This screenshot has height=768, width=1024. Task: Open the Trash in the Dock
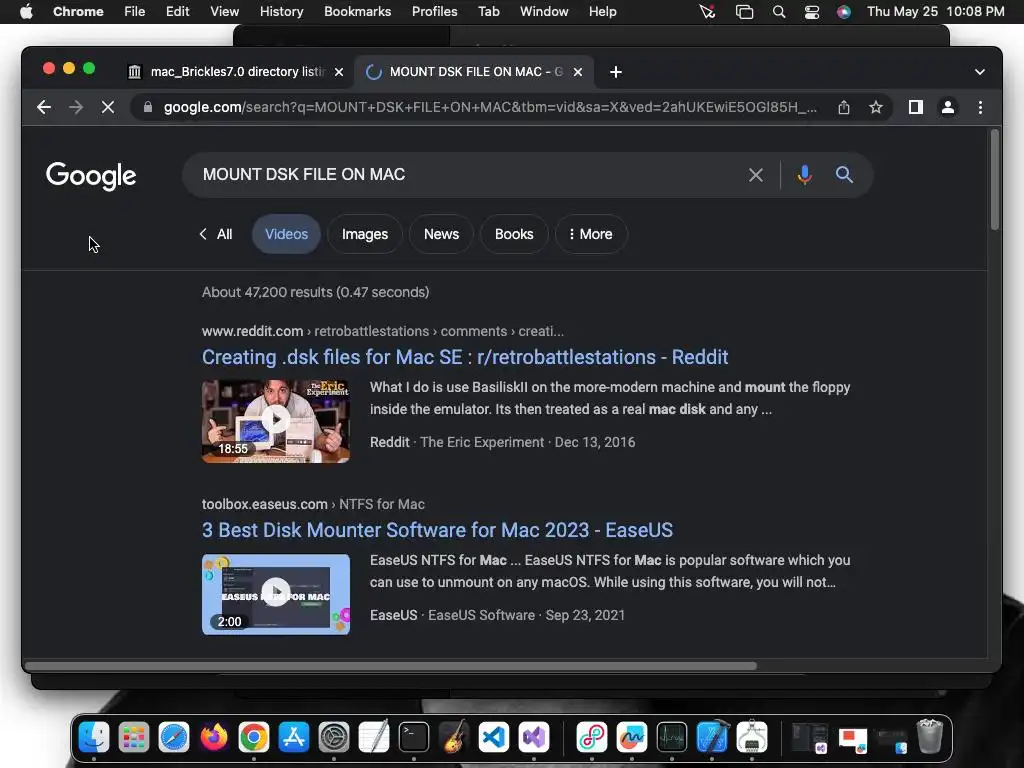[x=930, y=737]
